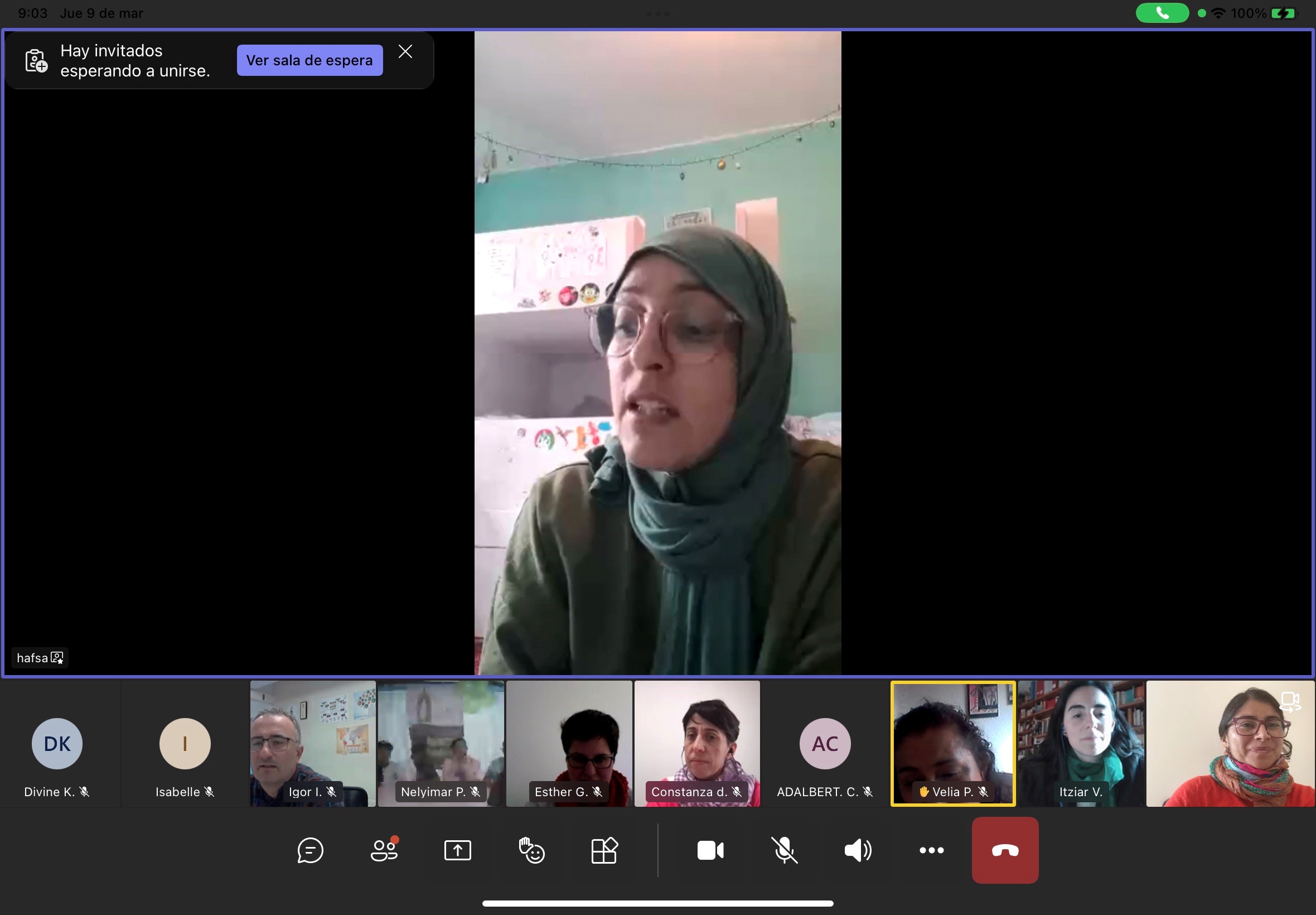This screenshot has width=1316, height=915.
Task: Tap three dots at top center
Action: coord(657,13)
